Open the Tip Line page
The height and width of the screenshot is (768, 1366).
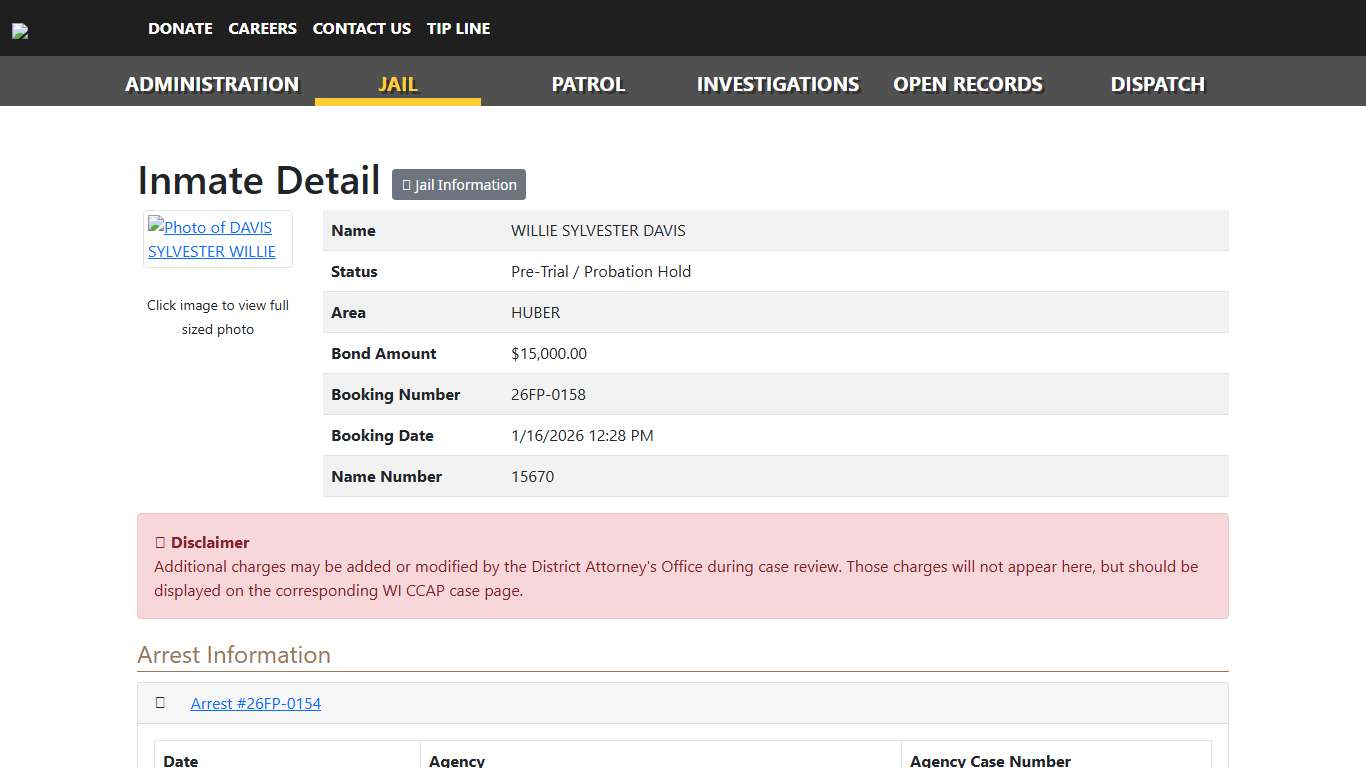[x=458, y=29]
